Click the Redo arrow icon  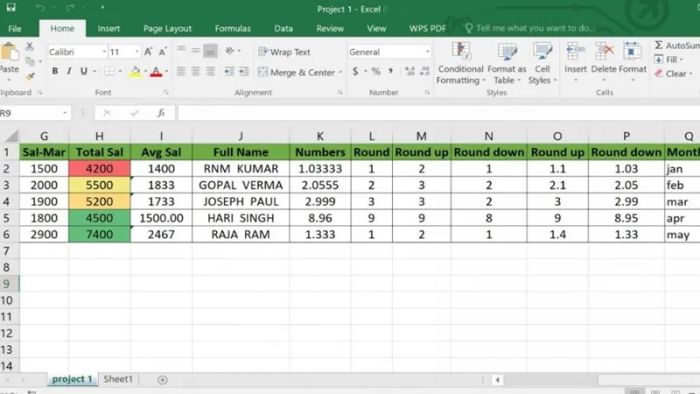coord(70,8)
